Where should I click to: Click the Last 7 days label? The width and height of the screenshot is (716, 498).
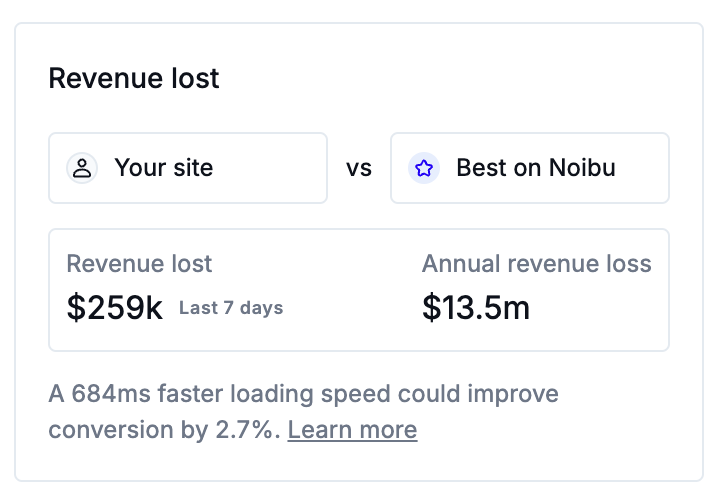tap(231, 308)
